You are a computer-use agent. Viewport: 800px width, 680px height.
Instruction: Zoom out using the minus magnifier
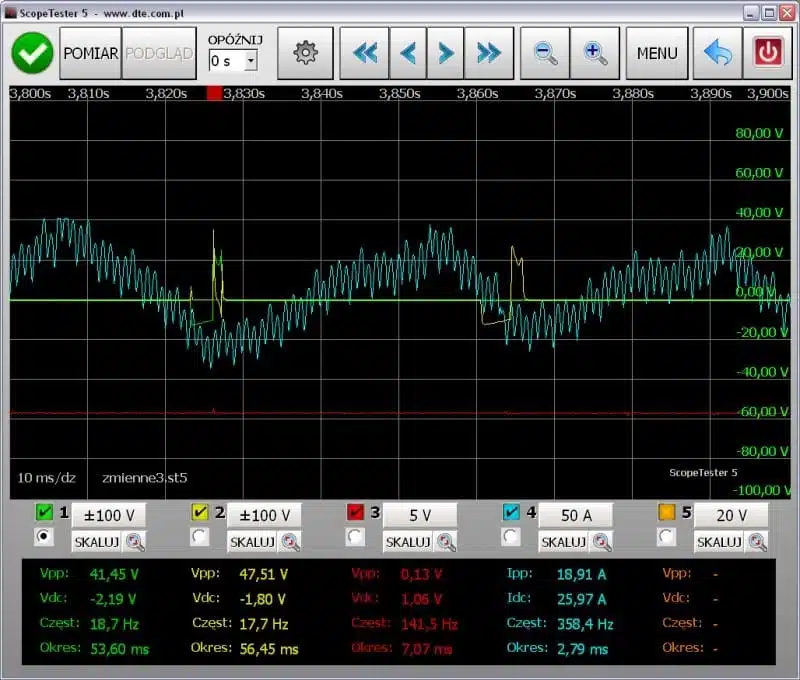tap(546, 54)
